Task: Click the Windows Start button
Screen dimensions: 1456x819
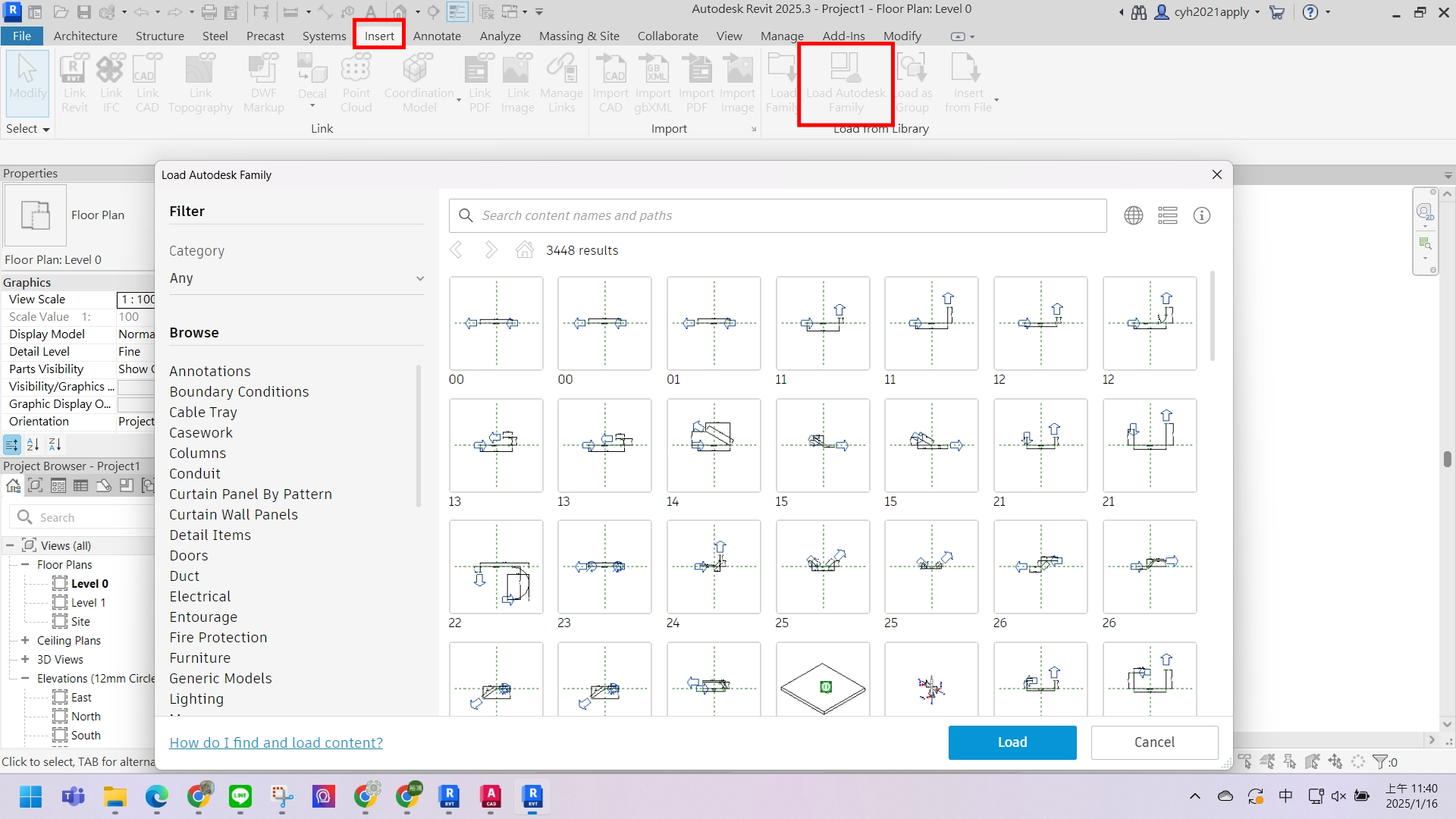Action: (x=31, y=796)
